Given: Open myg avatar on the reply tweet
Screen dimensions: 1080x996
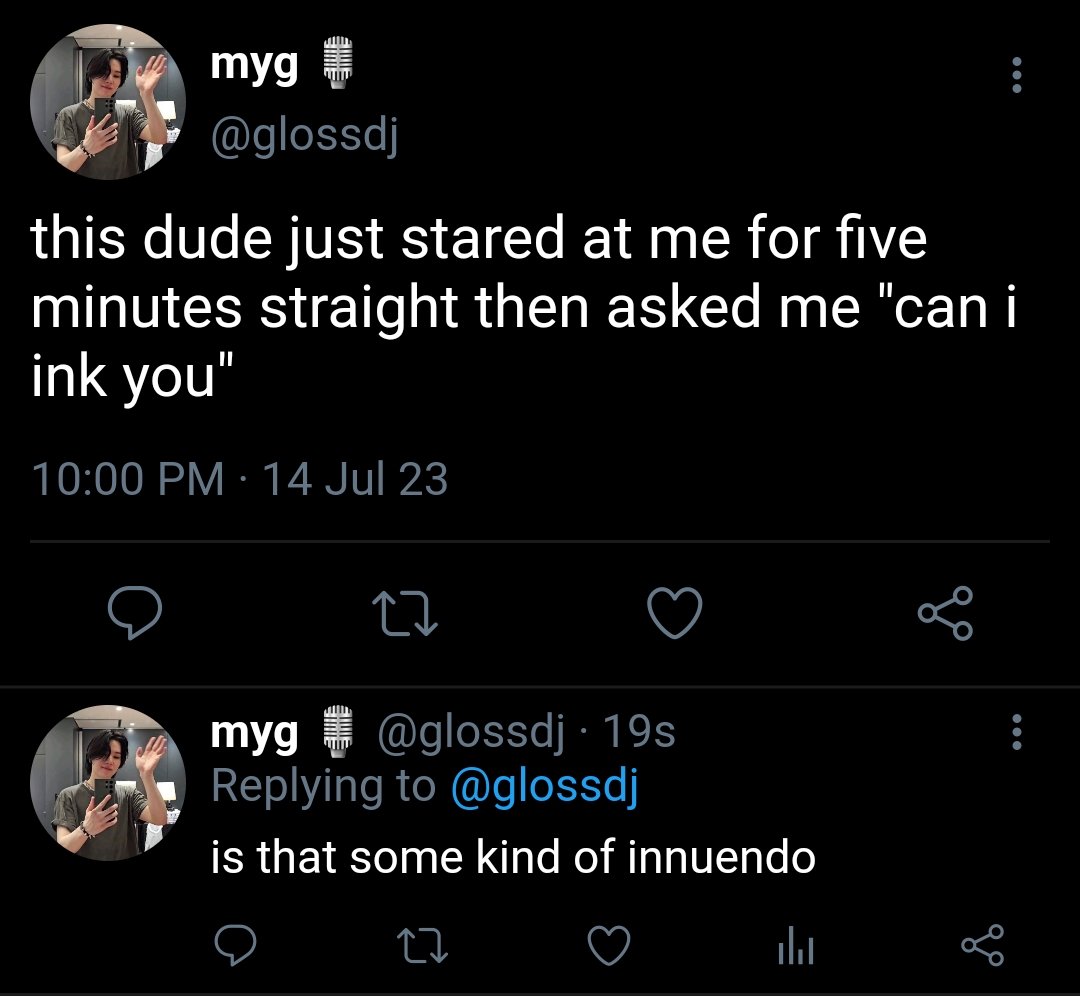Looking at the screenshot, I should pos(108,782).
